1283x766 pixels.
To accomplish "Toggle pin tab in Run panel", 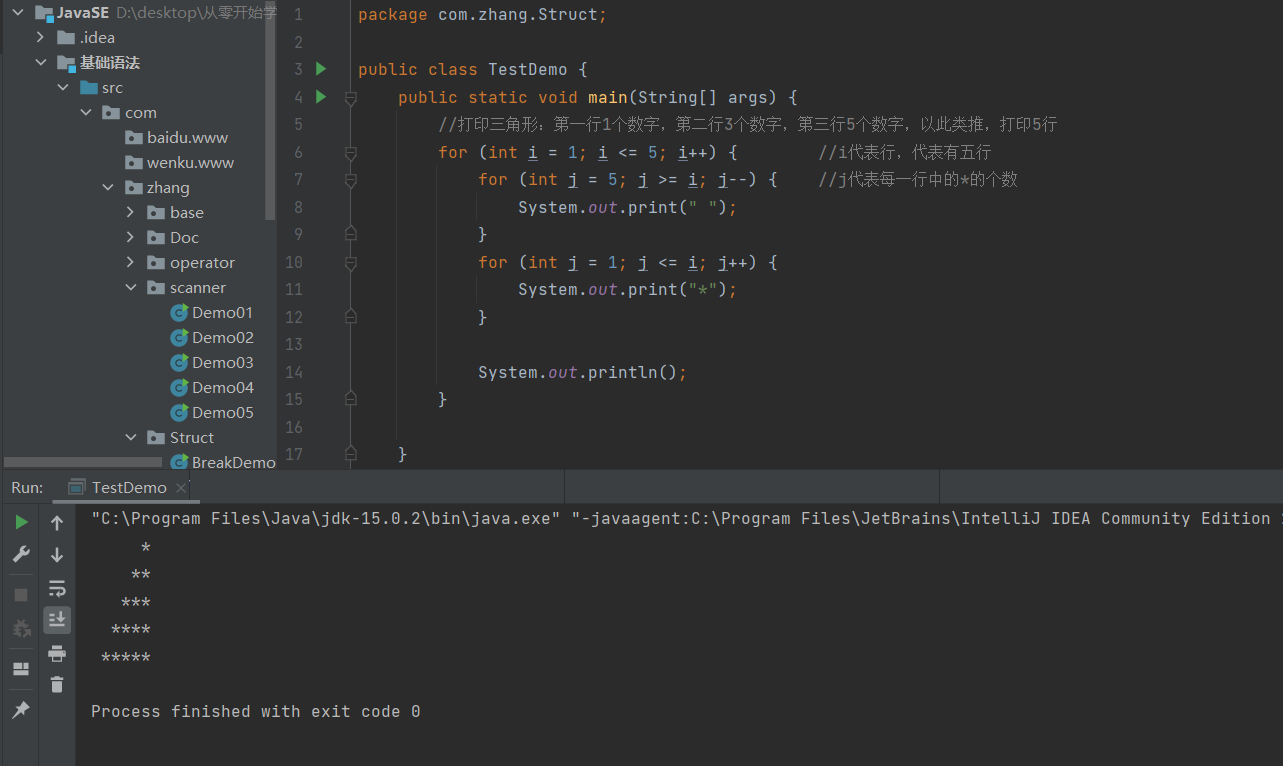I will click(x=21, y=710).
